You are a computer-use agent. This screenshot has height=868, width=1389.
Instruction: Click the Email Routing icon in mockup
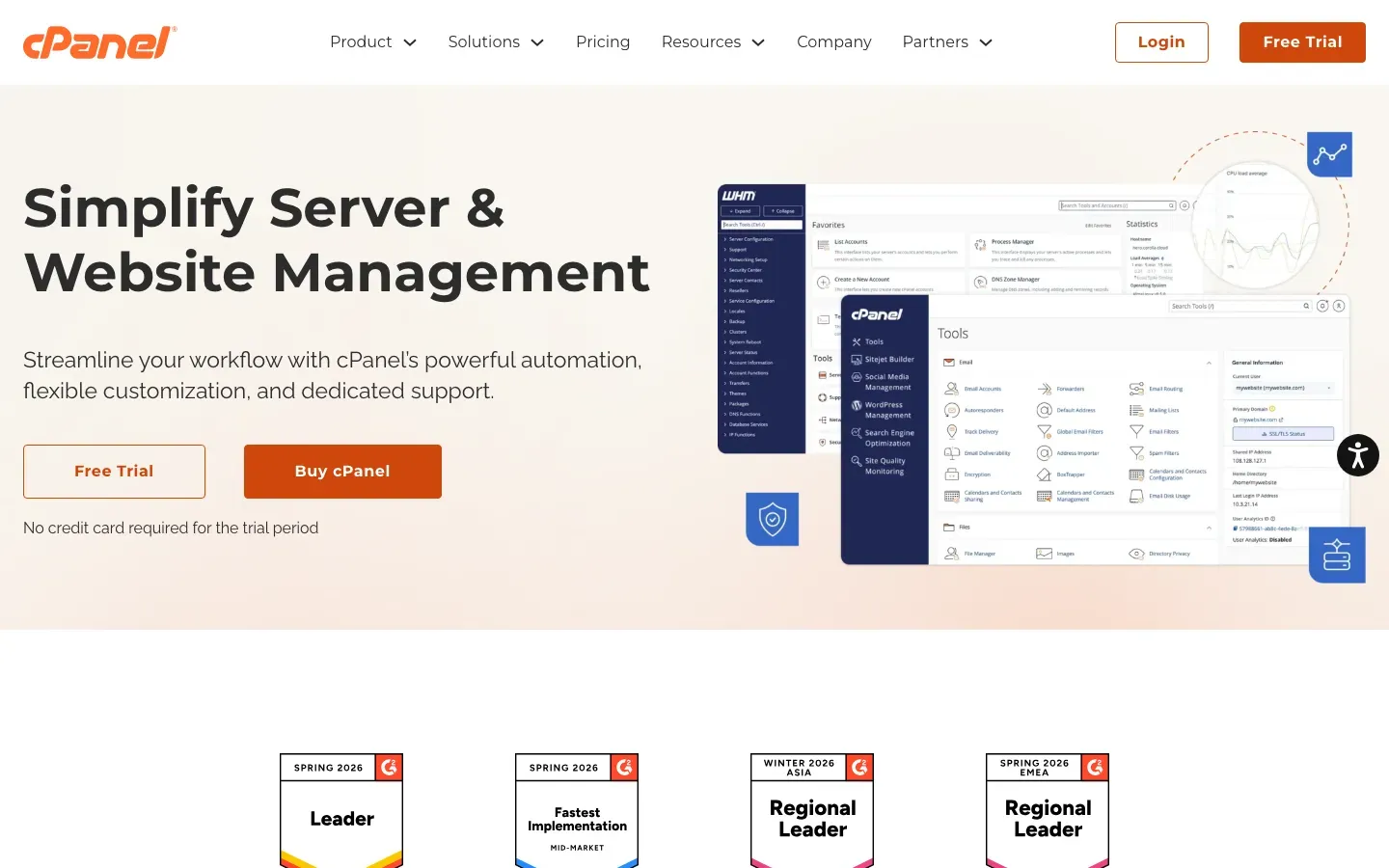coord(1136,389)
